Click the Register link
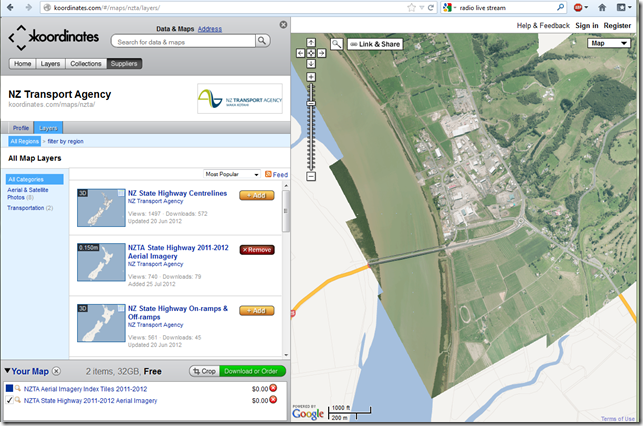The height and width of the screenshot is (426, 643). pyautogui.click(x=617, y=25)
